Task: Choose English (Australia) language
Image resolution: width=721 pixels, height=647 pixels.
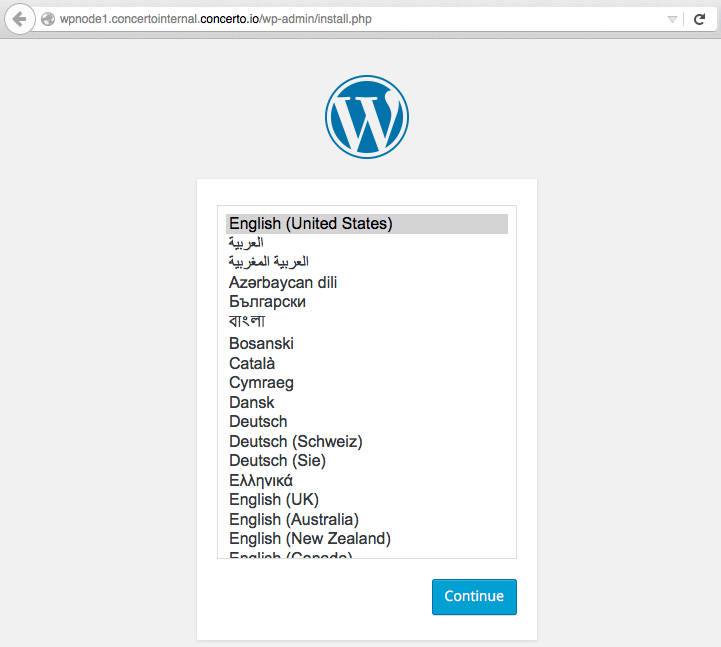Action: (x=367, y=520)
